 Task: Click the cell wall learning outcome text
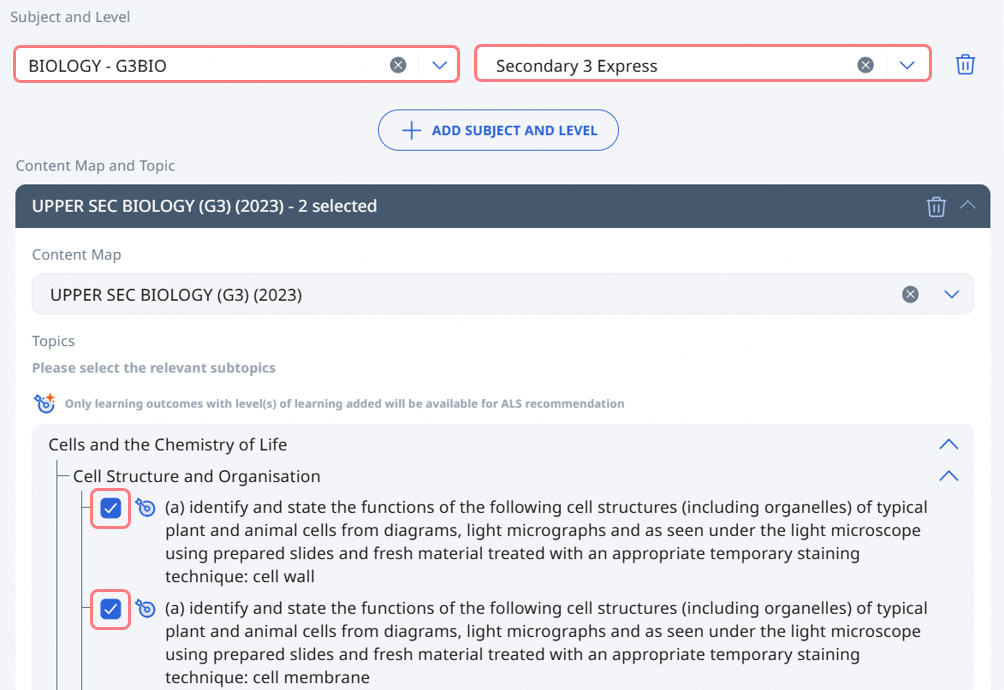546,542
